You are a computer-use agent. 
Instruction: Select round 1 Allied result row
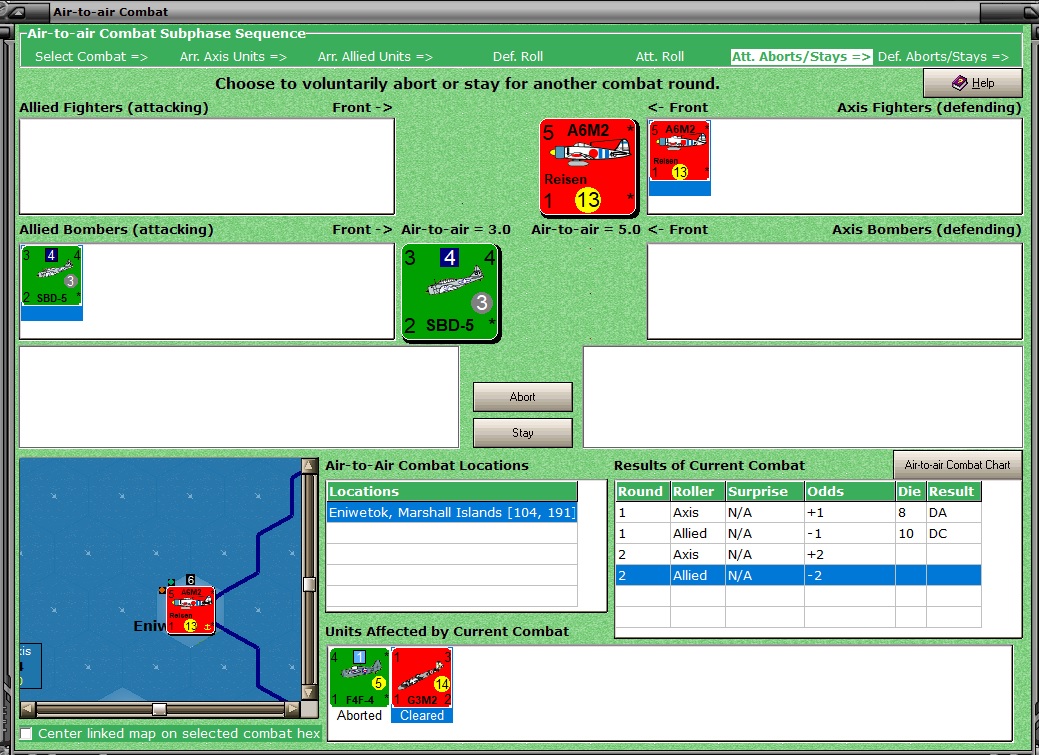pos(798,534)
